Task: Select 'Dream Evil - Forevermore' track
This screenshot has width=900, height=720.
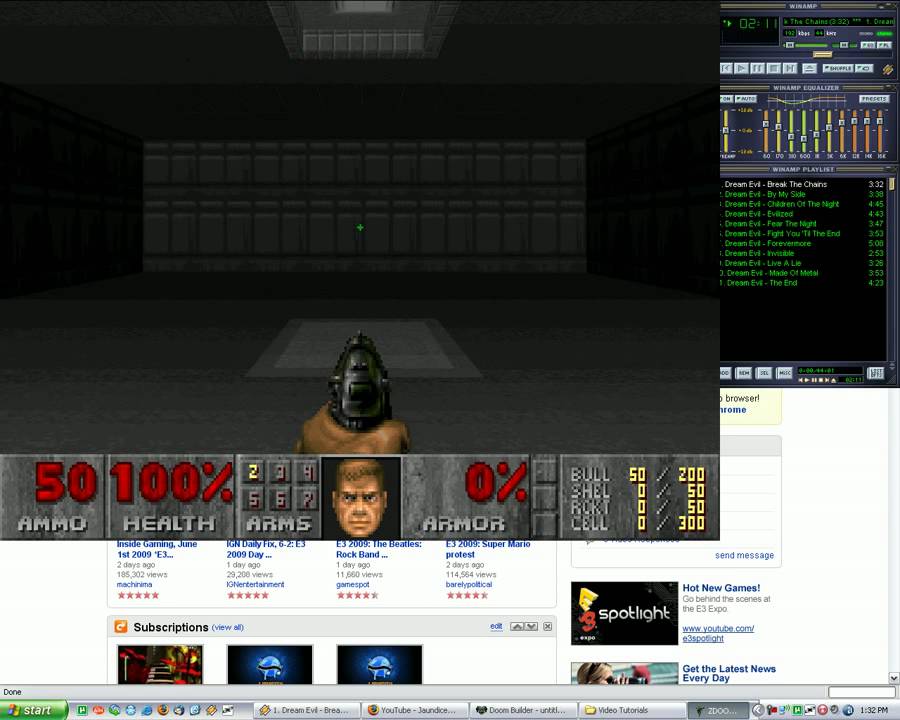Action: pyautogui.click(x=802, y=243)
